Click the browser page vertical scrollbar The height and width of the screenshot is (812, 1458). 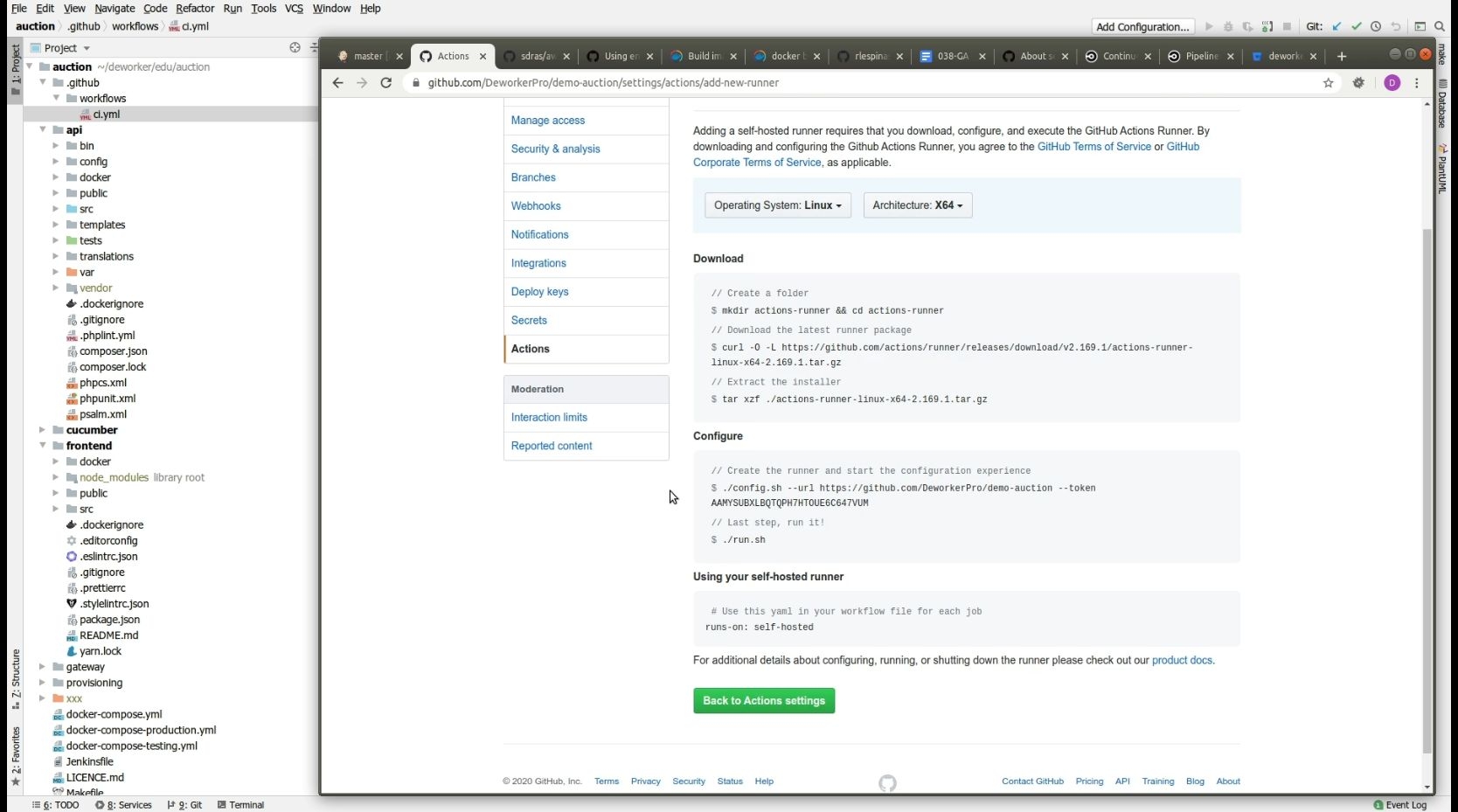tap(1427, 489)
